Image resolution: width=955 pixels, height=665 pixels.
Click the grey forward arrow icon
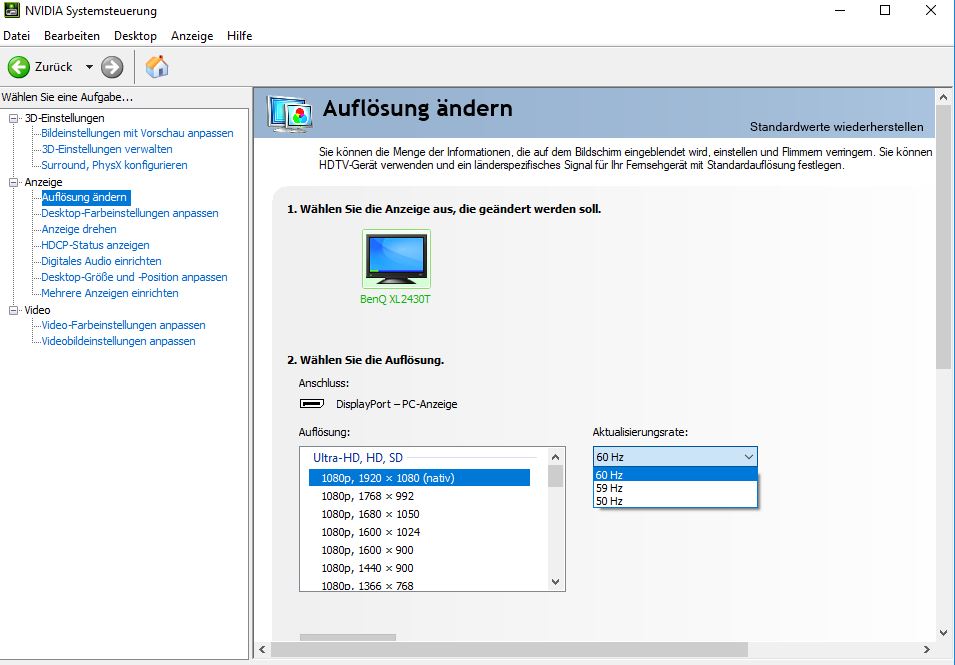(112, 67)
